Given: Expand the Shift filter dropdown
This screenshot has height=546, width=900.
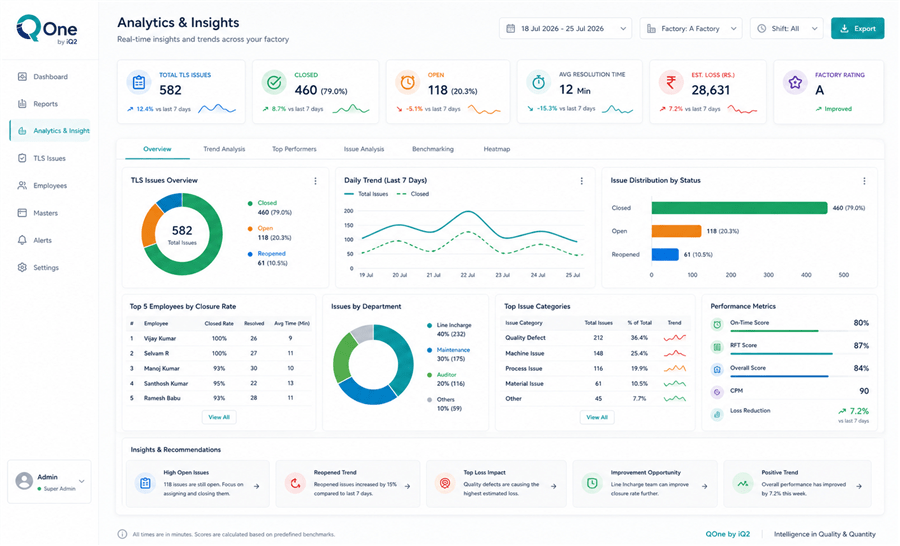Looking at the screenshot, I should point(786,28).
